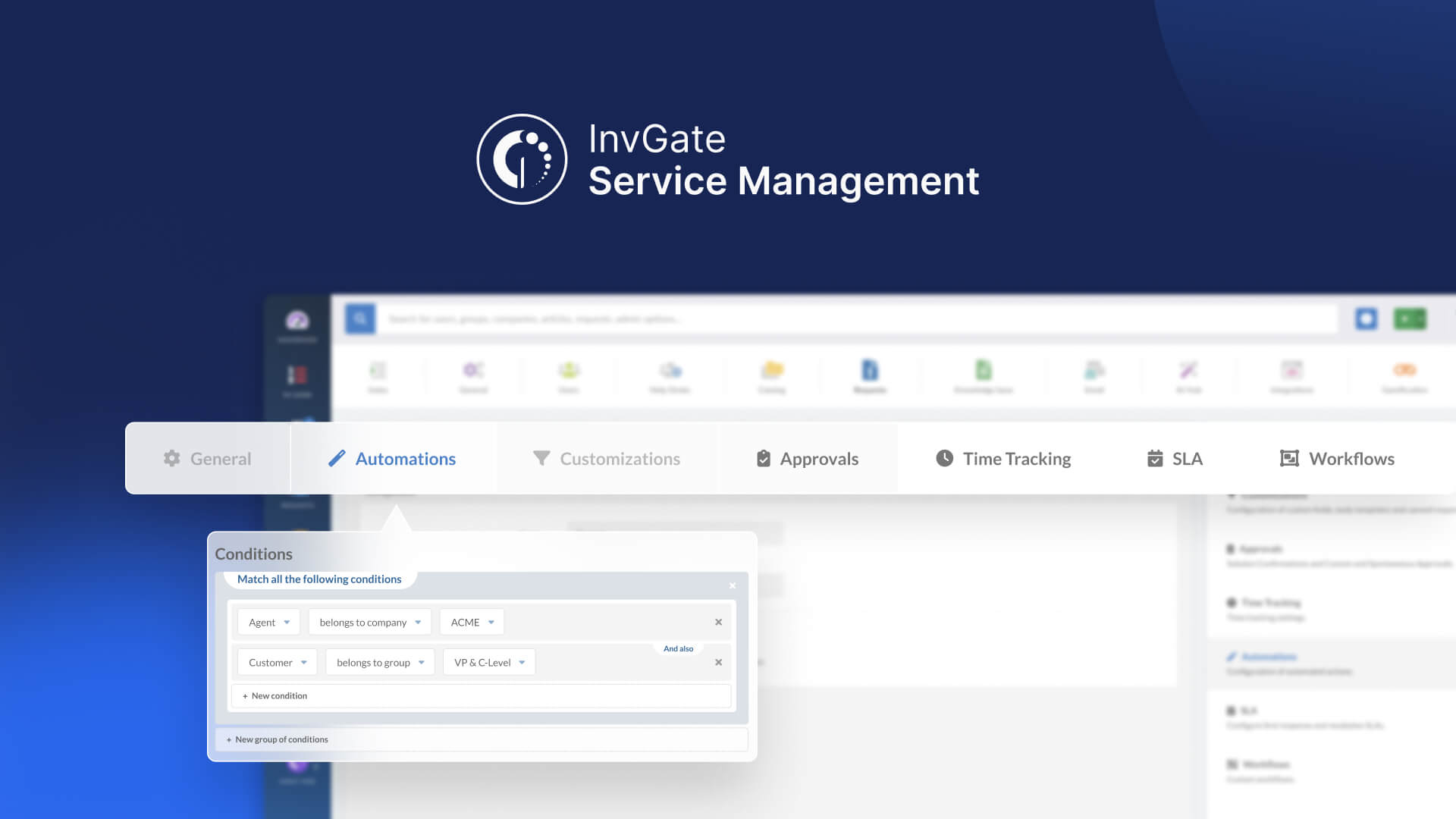Click the blue search icon
Viewport: 1456px width, 819px height.
pyautogui.click(x=360, y=319)
